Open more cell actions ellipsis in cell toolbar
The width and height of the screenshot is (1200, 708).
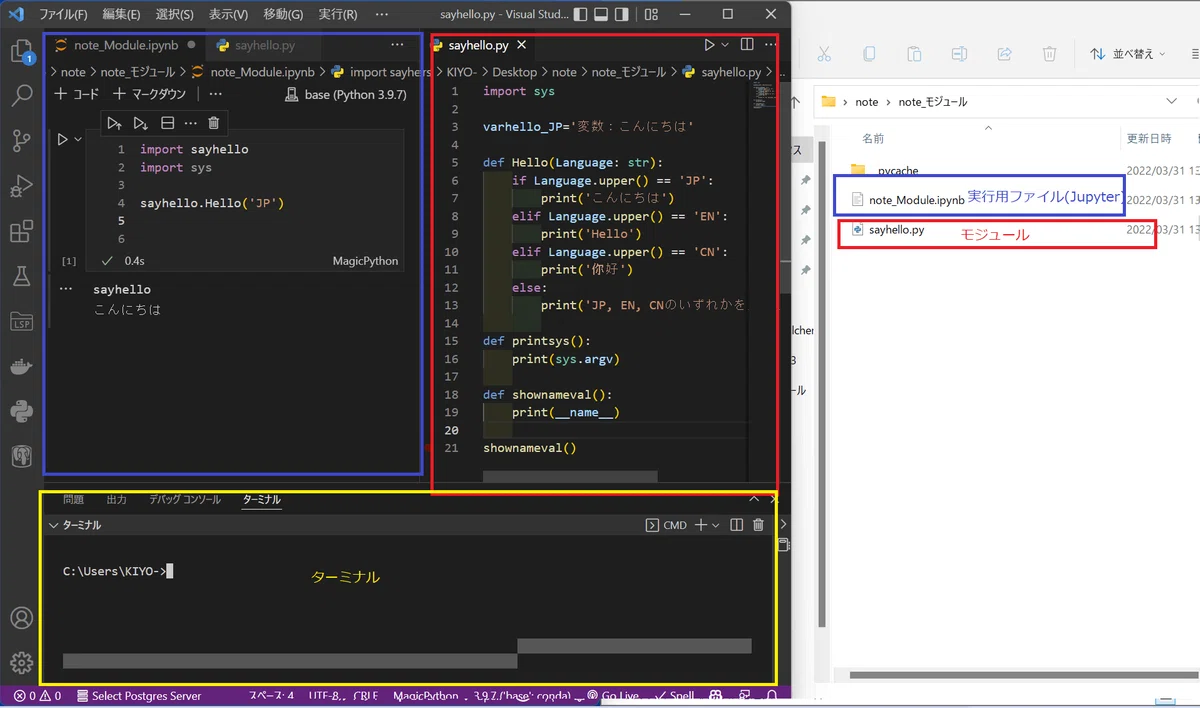(x=190, y=123)
